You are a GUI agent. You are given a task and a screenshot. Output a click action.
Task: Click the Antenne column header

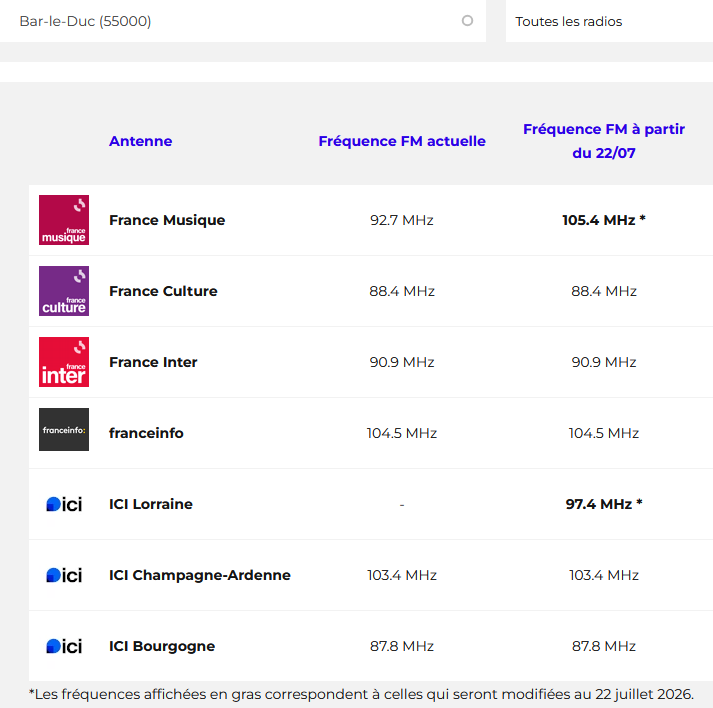point(141,141)
